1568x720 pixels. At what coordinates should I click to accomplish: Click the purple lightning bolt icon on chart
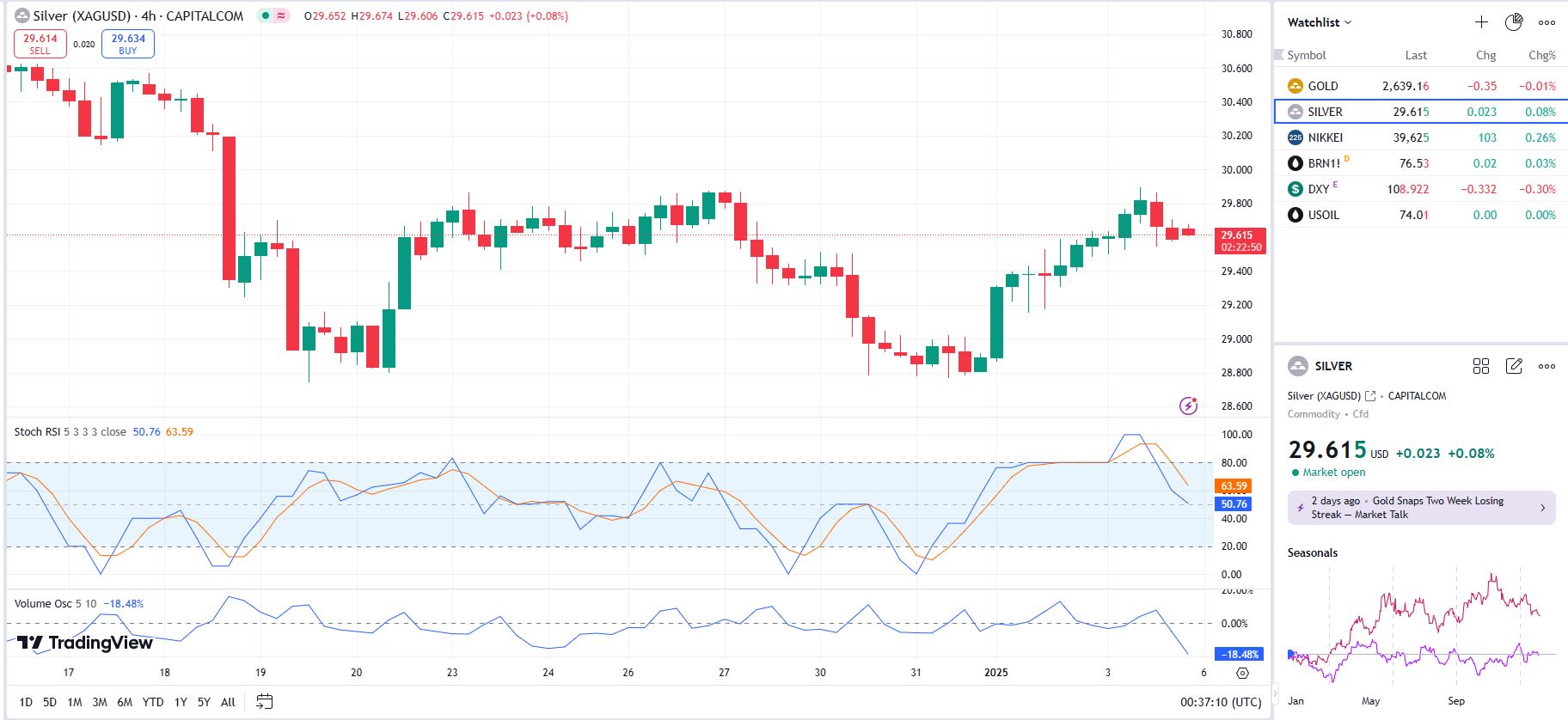(1188, 406)
